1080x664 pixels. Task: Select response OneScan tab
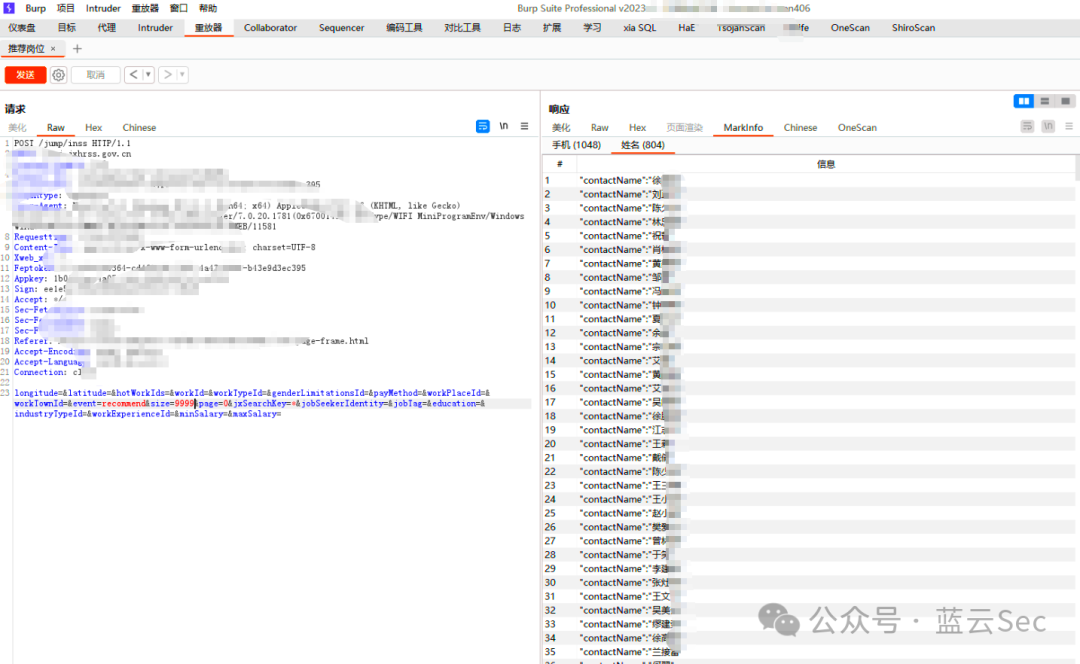[x=857, y=127]
